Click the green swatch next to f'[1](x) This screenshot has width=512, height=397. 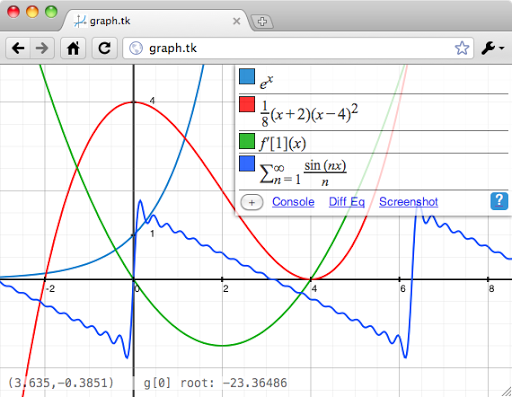click(247, 141)
